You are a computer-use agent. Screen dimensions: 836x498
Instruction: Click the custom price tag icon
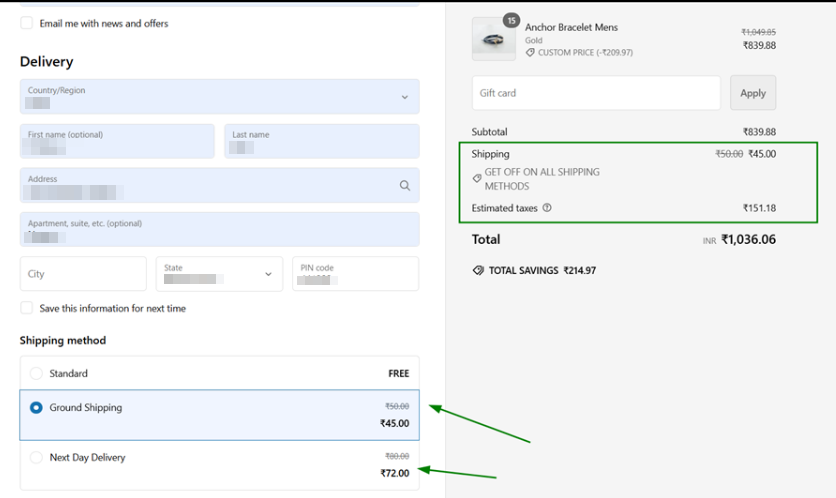(x=530, y=53)
